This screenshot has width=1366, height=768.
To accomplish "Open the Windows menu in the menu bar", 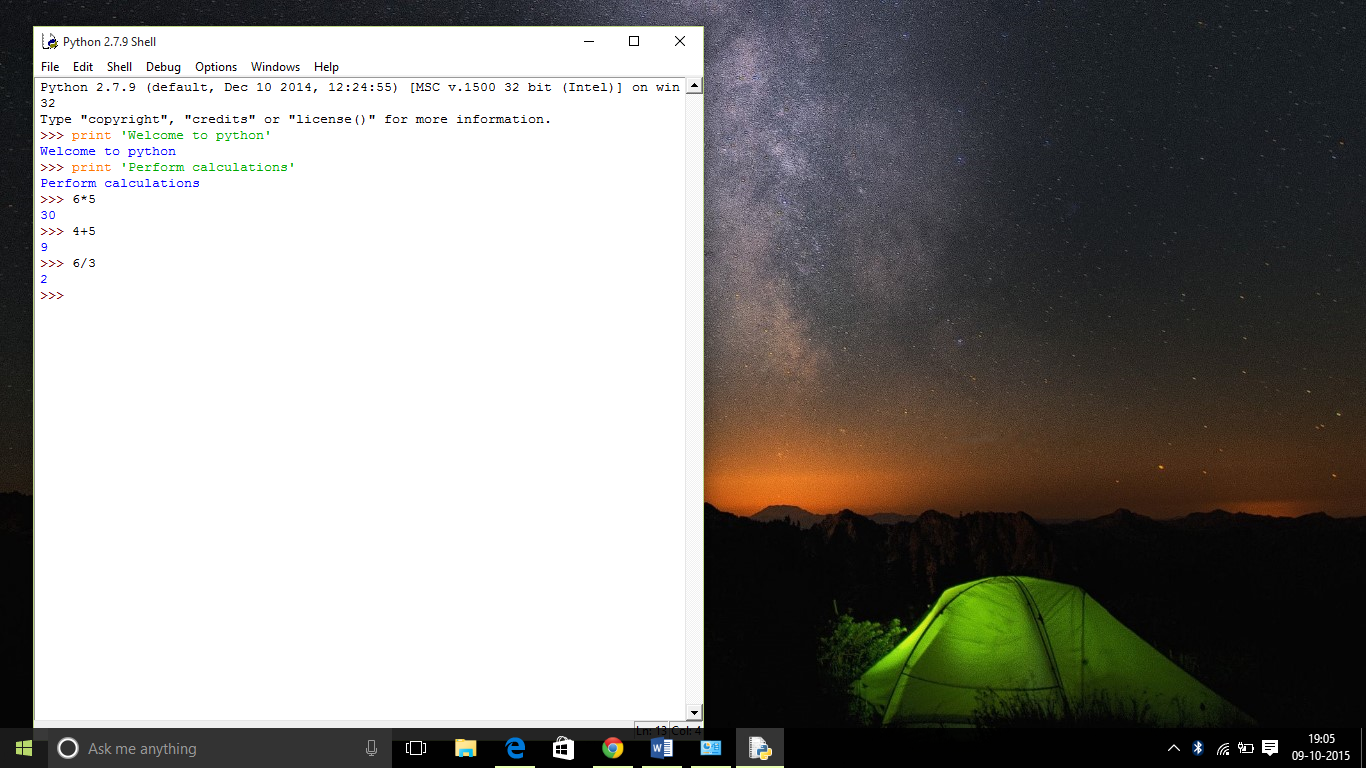I will 275,67.
